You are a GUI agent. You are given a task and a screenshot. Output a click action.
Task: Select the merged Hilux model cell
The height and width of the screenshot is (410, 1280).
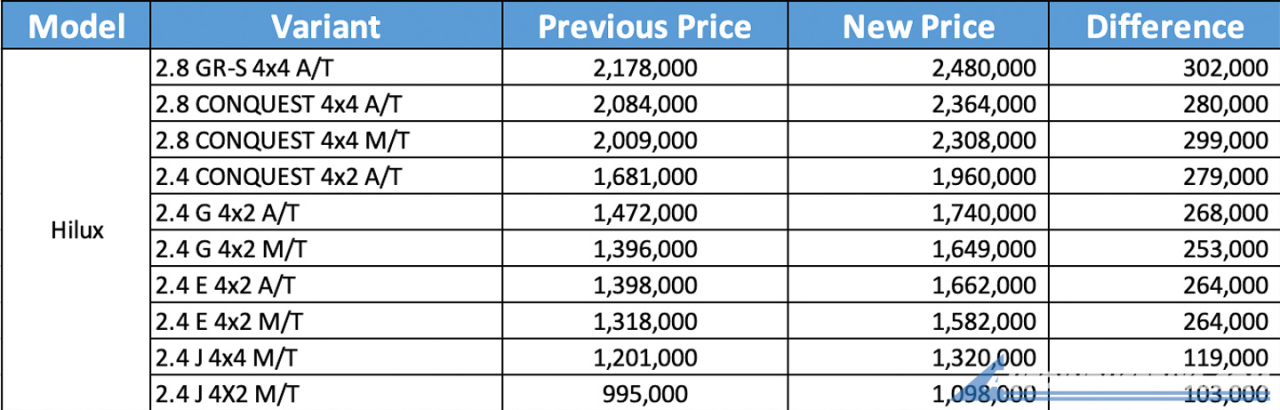point(77,230)
